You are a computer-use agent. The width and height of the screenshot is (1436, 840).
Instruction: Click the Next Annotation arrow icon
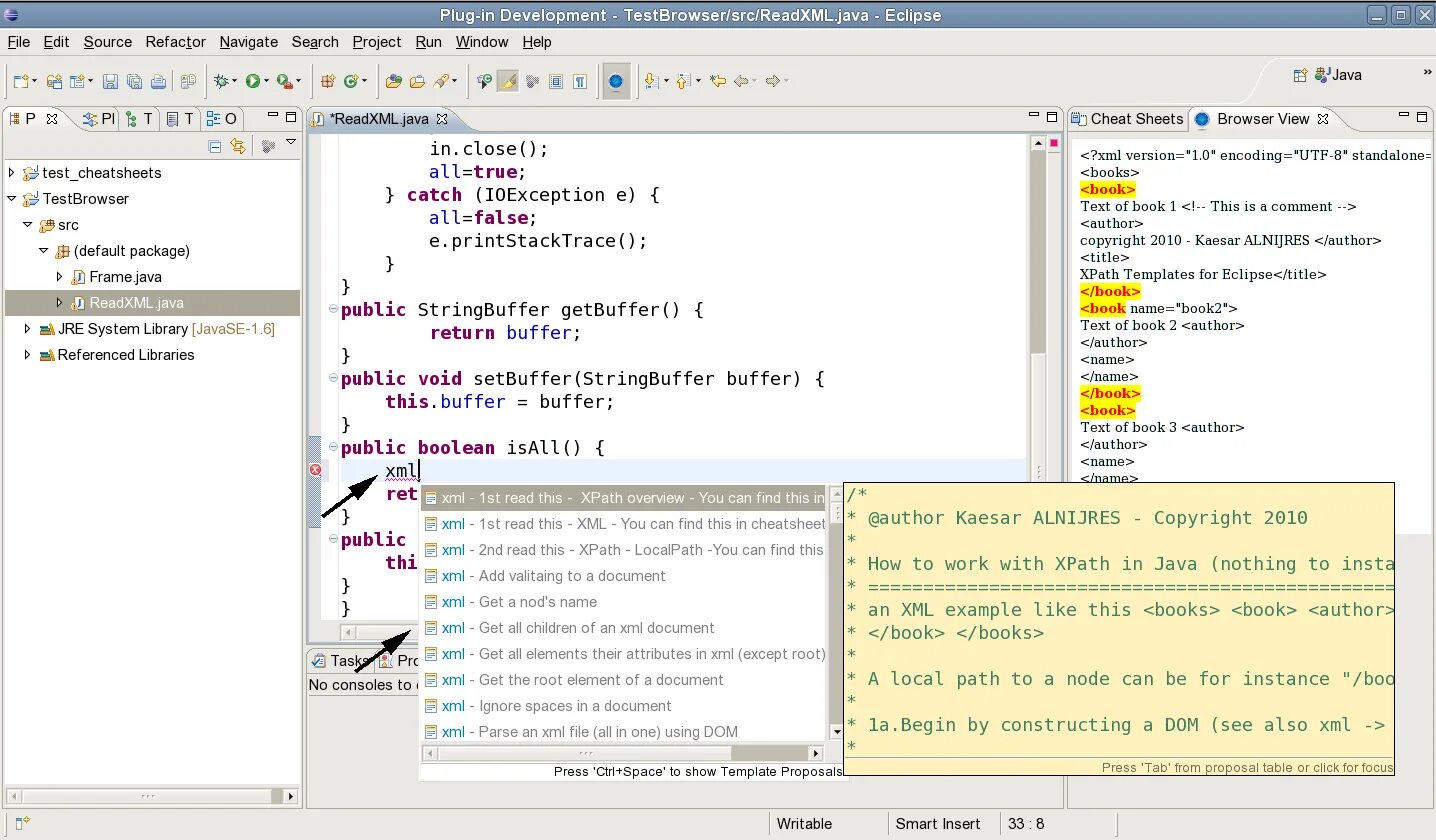651,82
